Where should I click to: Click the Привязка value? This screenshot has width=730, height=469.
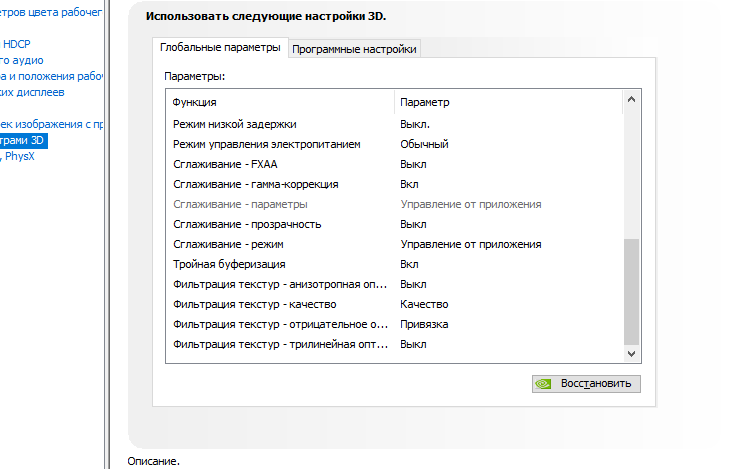pyautogui.click(x=424, y=325)
